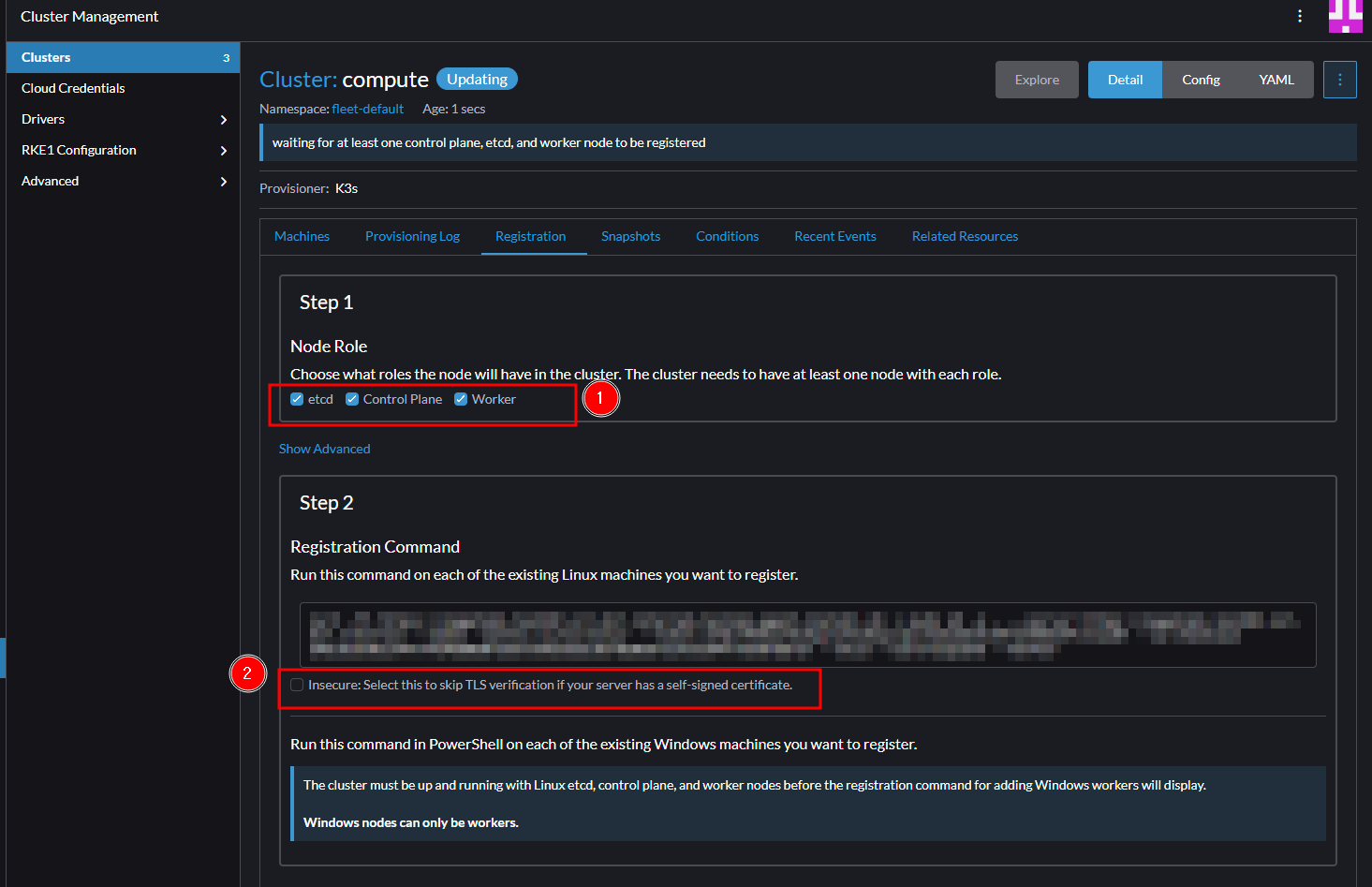Open the Recent Events tab
The image size is (1372, 887).
835,236
